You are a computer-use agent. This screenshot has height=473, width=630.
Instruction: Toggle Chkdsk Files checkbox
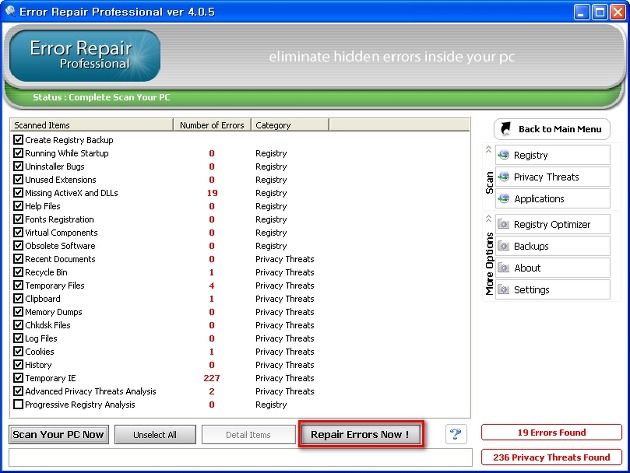point(18,325)
